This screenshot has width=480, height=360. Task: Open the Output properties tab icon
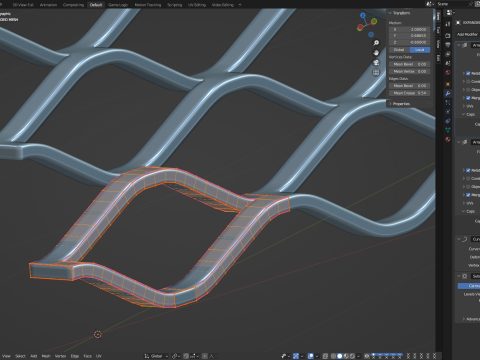click(448, 45)
